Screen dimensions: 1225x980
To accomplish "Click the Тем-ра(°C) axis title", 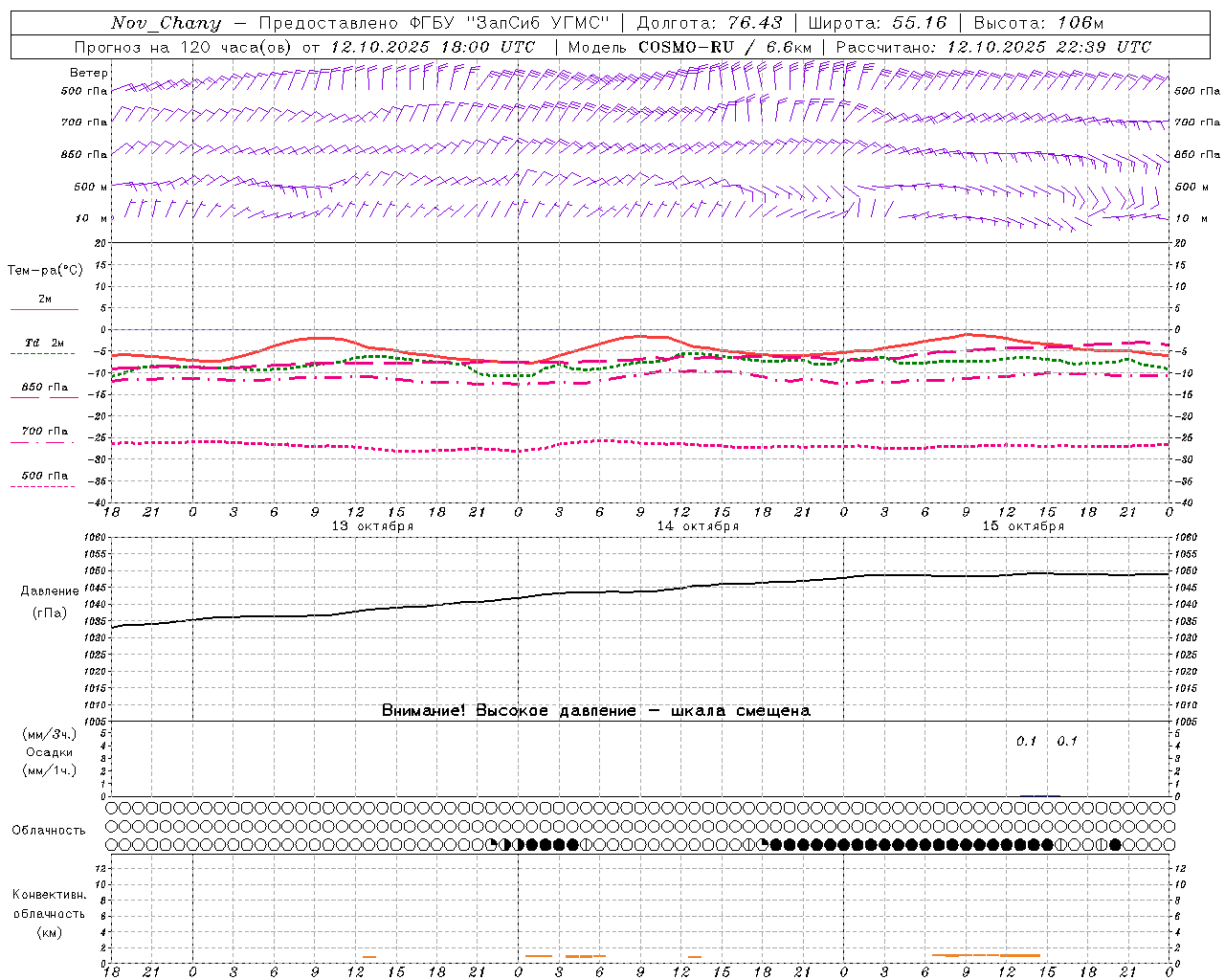I will pyautogui.click(x=45, y=271).
